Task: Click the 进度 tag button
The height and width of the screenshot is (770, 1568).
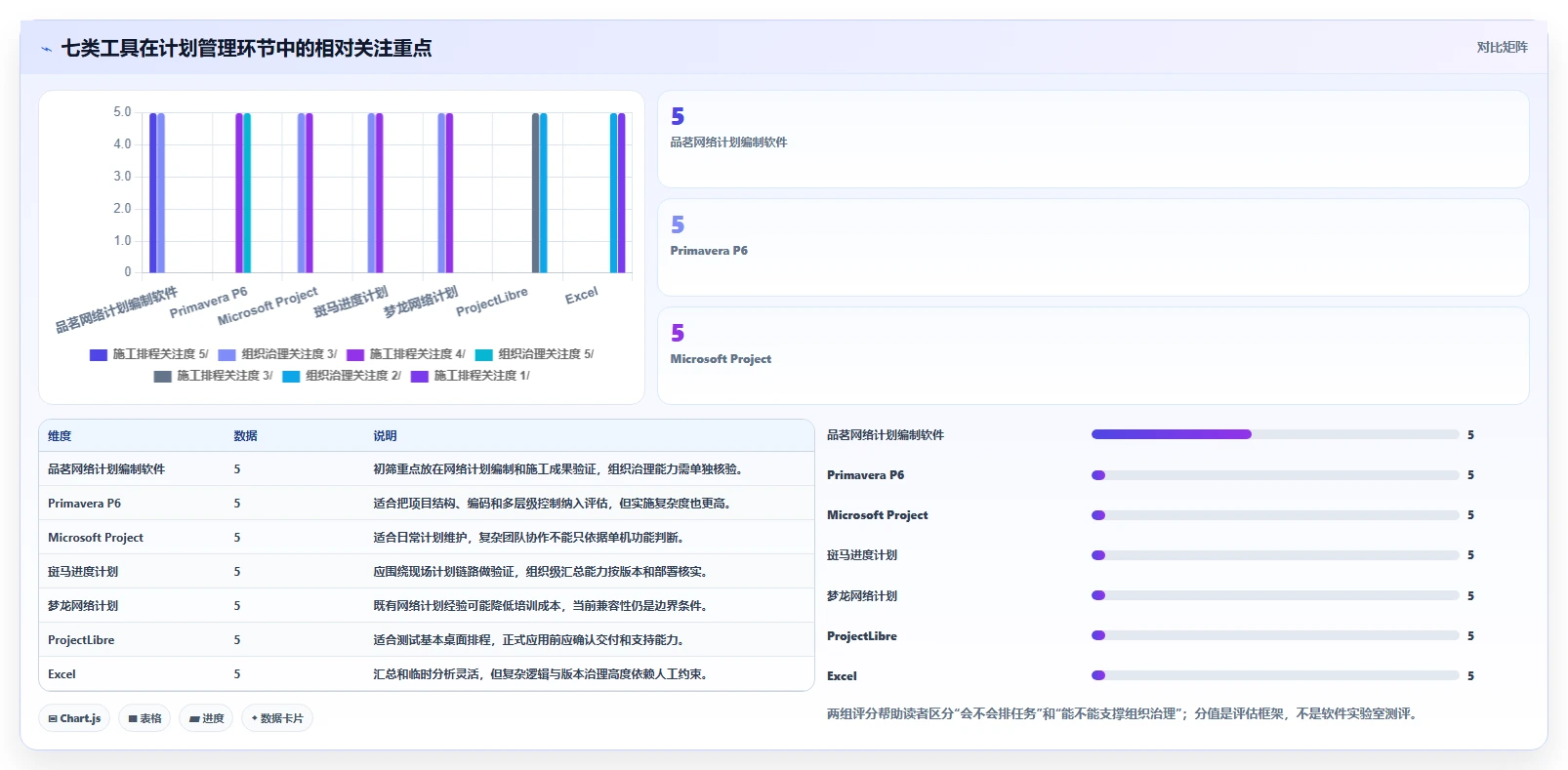Action: tap(206, 718)
